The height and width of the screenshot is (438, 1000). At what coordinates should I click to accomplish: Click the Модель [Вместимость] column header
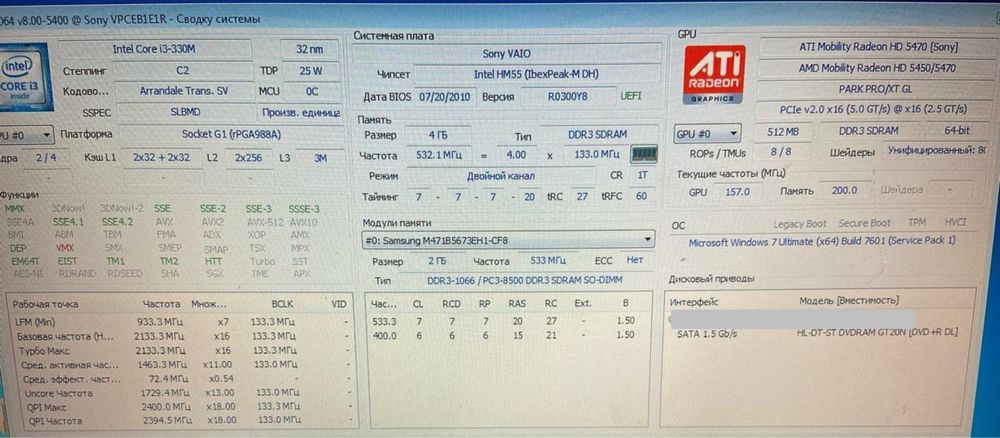pos(849,300)
